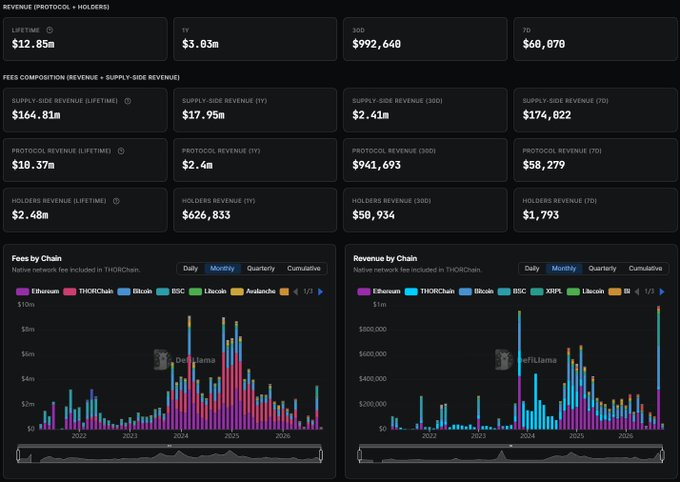Switch Fees by Chain to Daily view
The height and width of the screenshot is (482, 680).
point(190,269)
